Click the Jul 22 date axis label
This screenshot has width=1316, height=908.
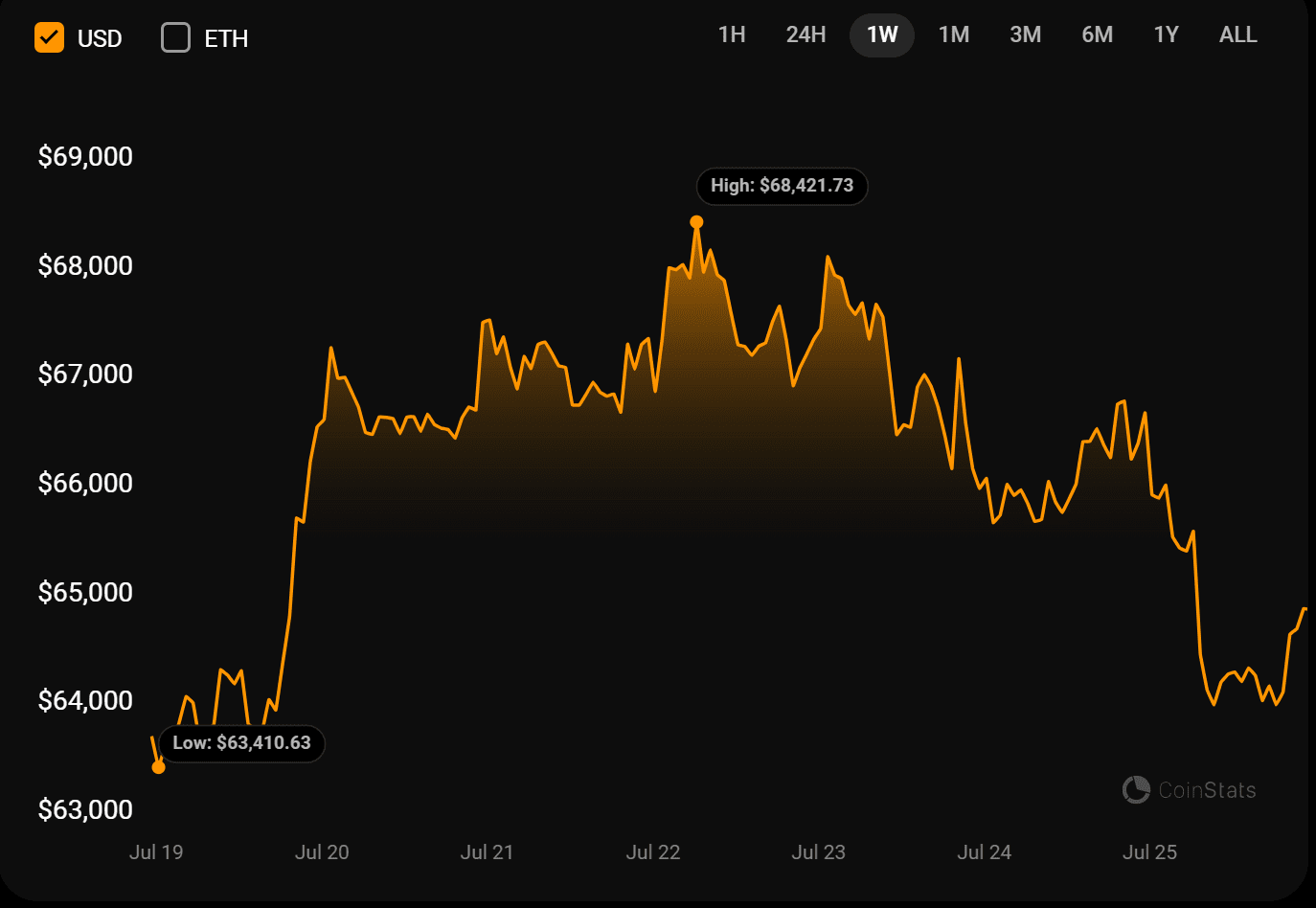(x=652, y=852)
